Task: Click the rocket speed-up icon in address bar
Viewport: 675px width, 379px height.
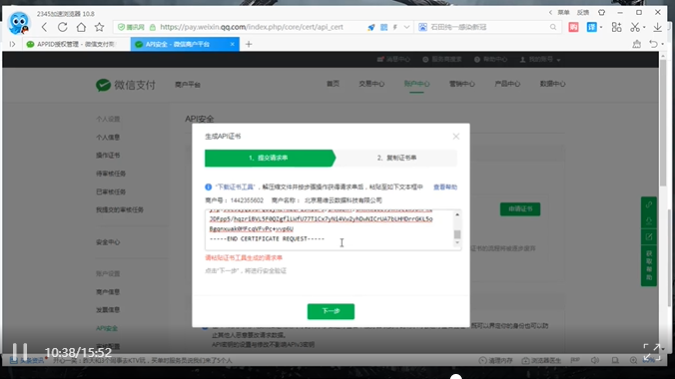Action: (371, 27)
